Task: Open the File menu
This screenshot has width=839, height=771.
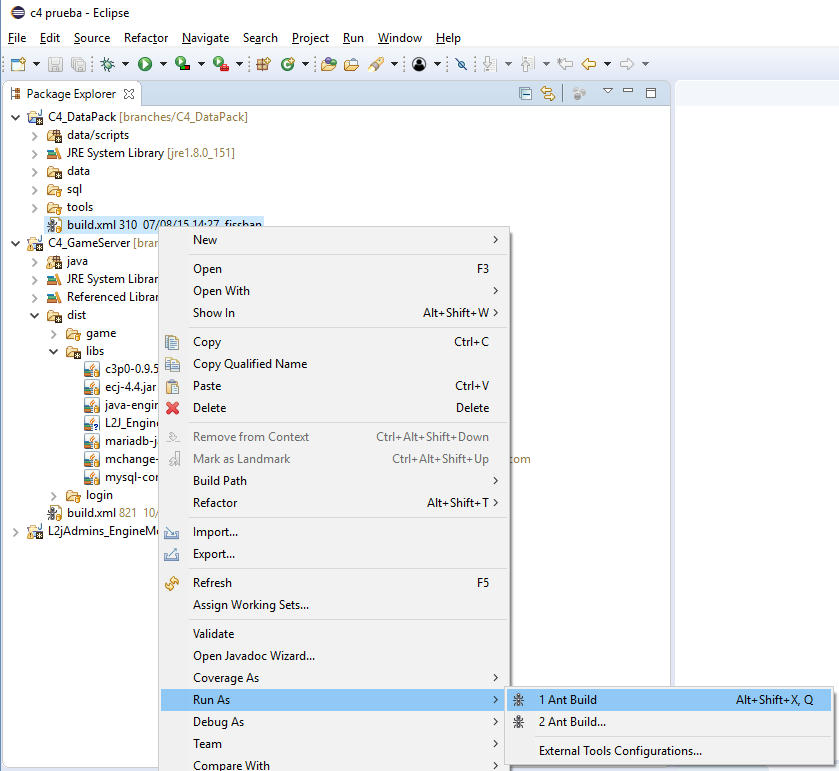Action: point(17,38)
